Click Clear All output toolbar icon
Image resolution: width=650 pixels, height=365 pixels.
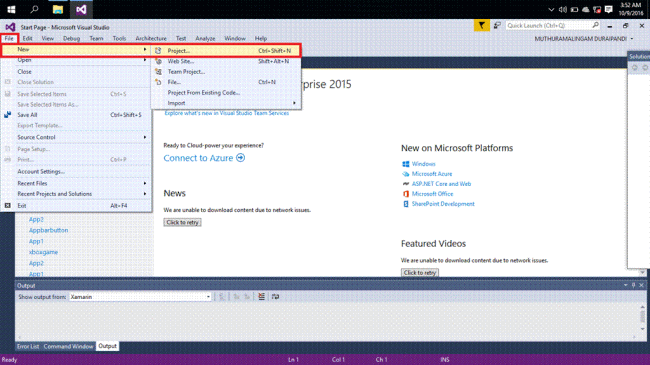(262, 297)
